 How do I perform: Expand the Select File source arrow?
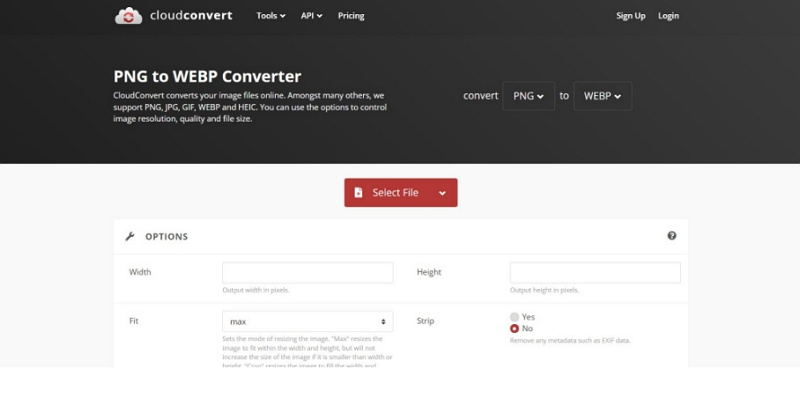click(442, 193)
